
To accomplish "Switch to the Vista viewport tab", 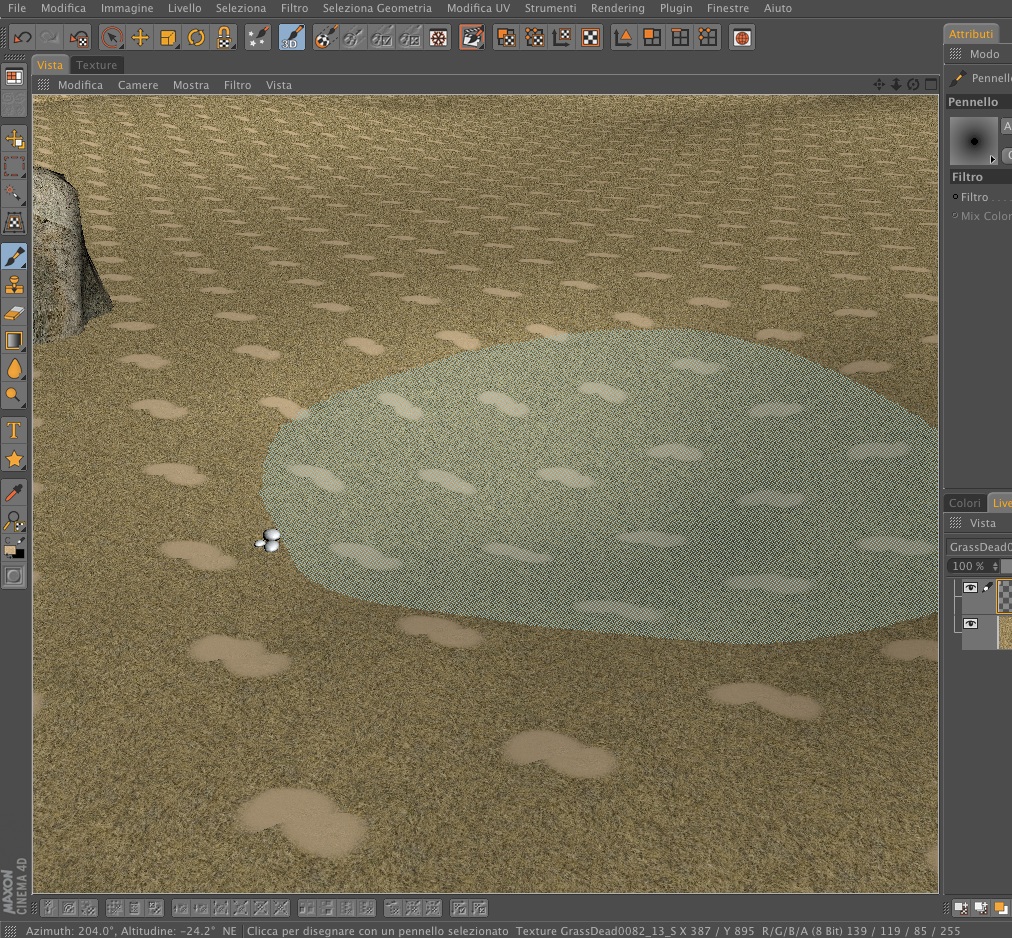I will pos(50,65).
